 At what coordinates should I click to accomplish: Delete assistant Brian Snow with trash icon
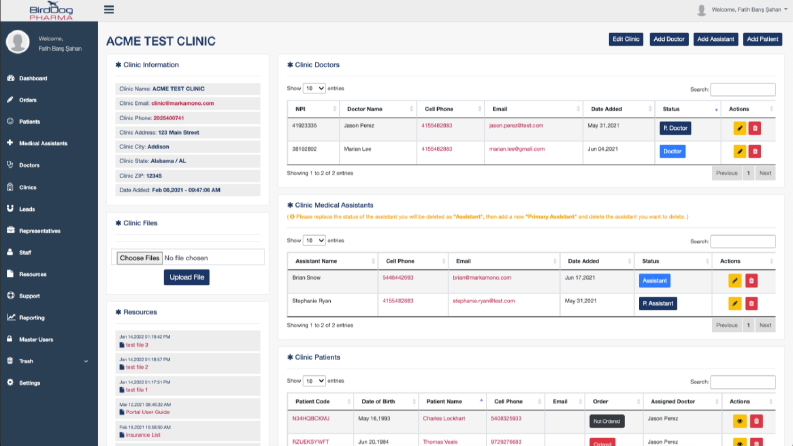pyautogui.click(x=751, y=281)
